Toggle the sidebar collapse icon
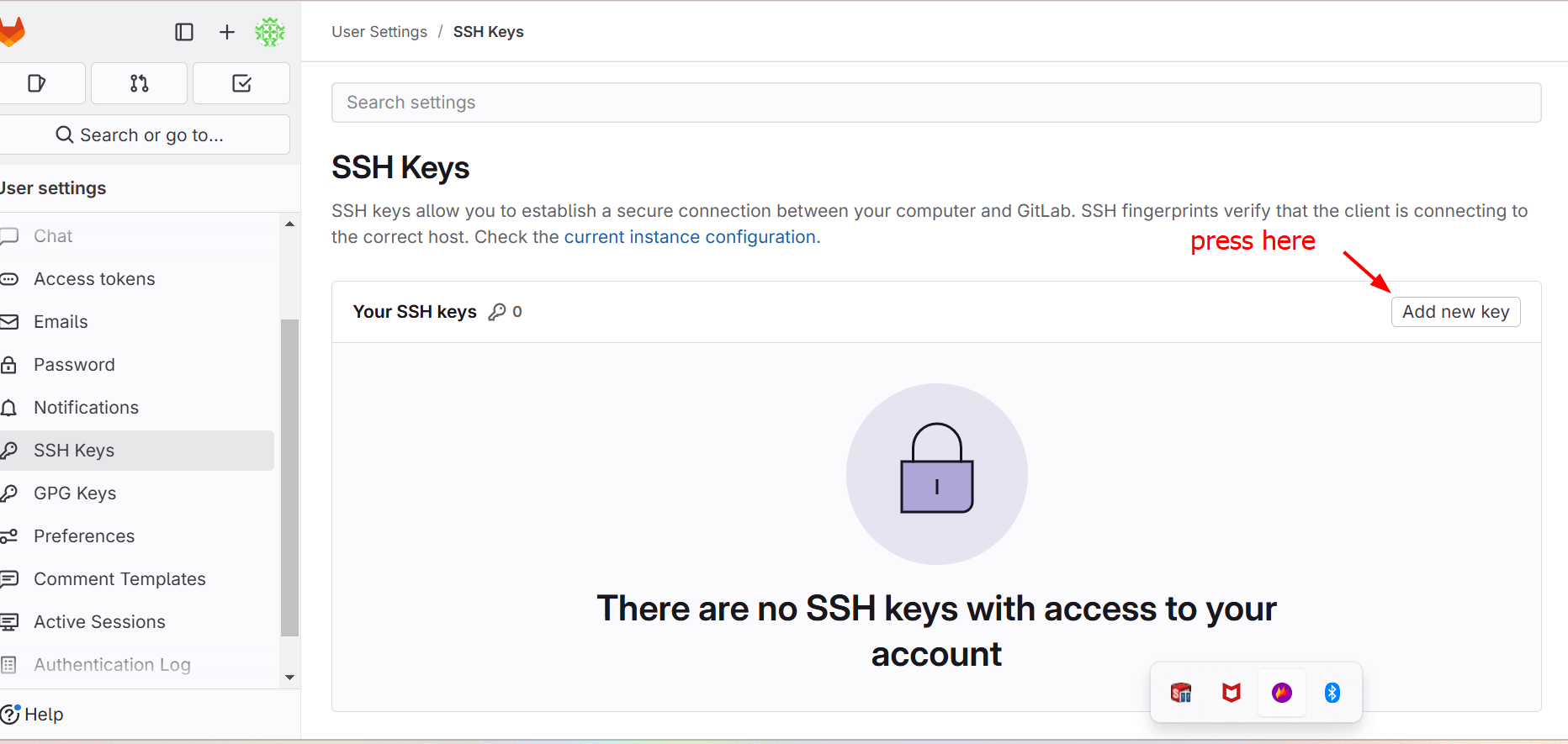 [x=184, y=32]
